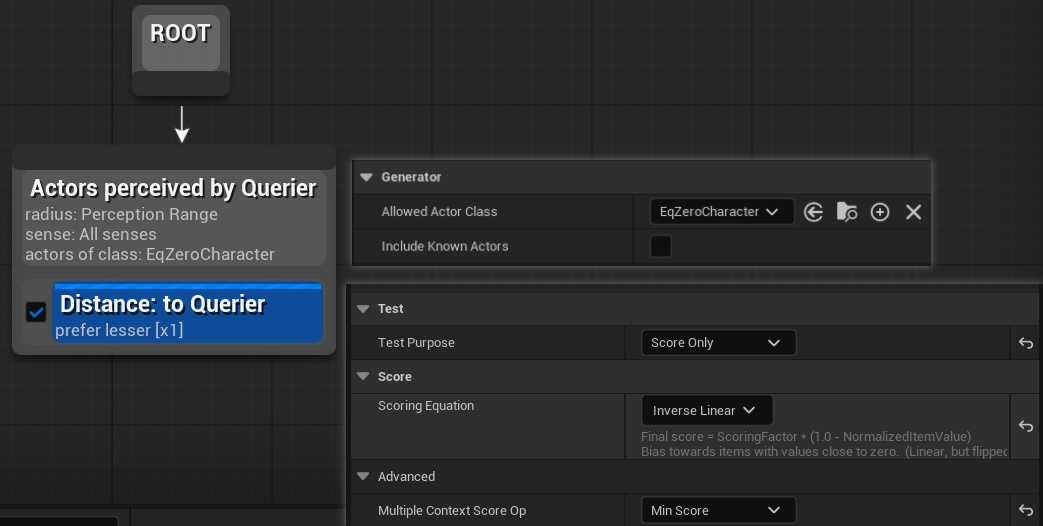Image resolution: width=1043 pixels, height=526 pixels.
Task: Reset Multiple Context Score Op to default
Action: tap(1025, 510)
